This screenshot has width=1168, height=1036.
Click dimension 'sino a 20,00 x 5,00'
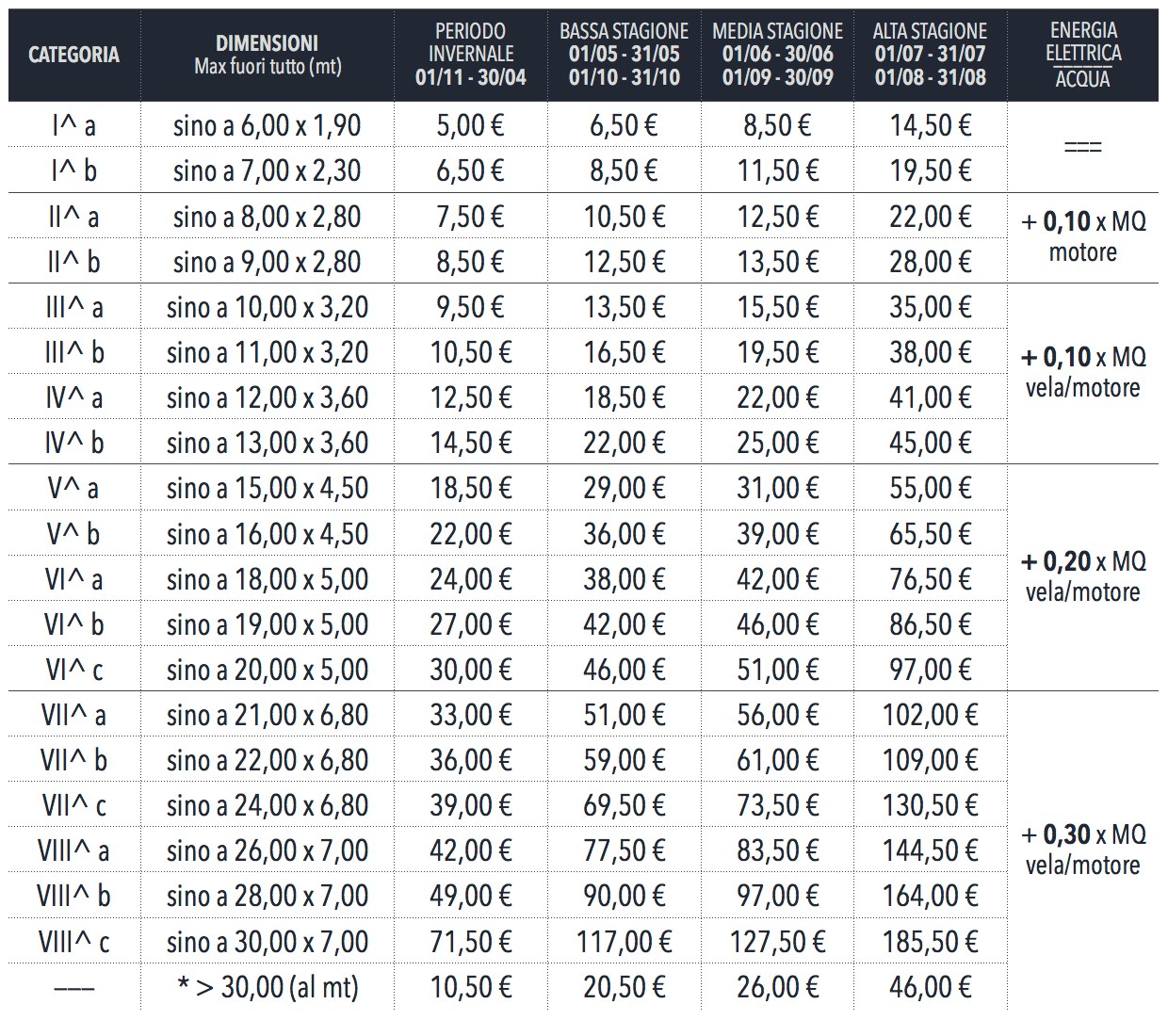pyautogui.click(x=268, y=670)
